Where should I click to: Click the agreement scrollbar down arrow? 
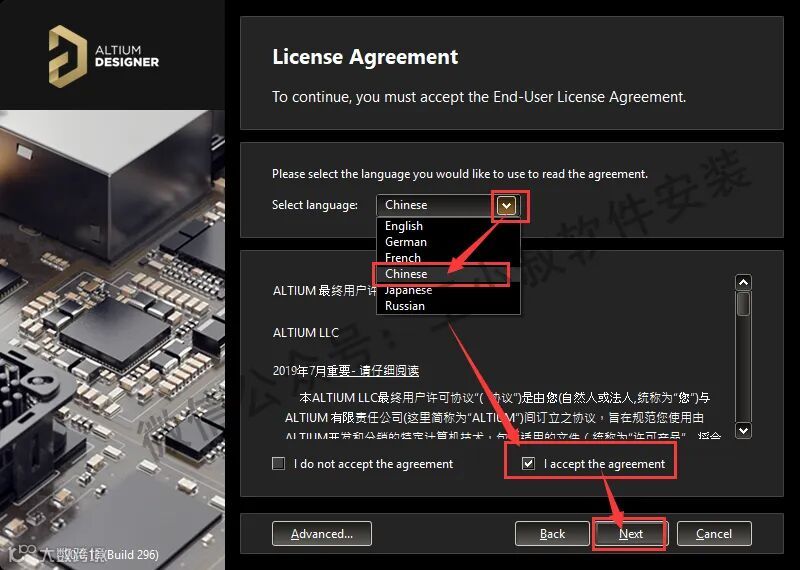(x=743, y=430)
